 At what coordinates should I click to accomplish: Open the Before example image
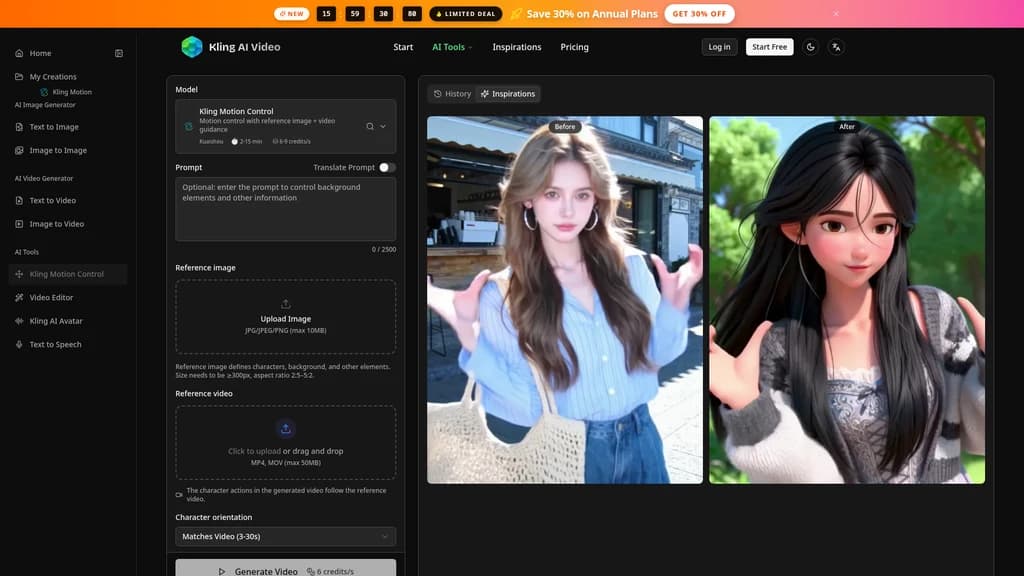(565, 300)
